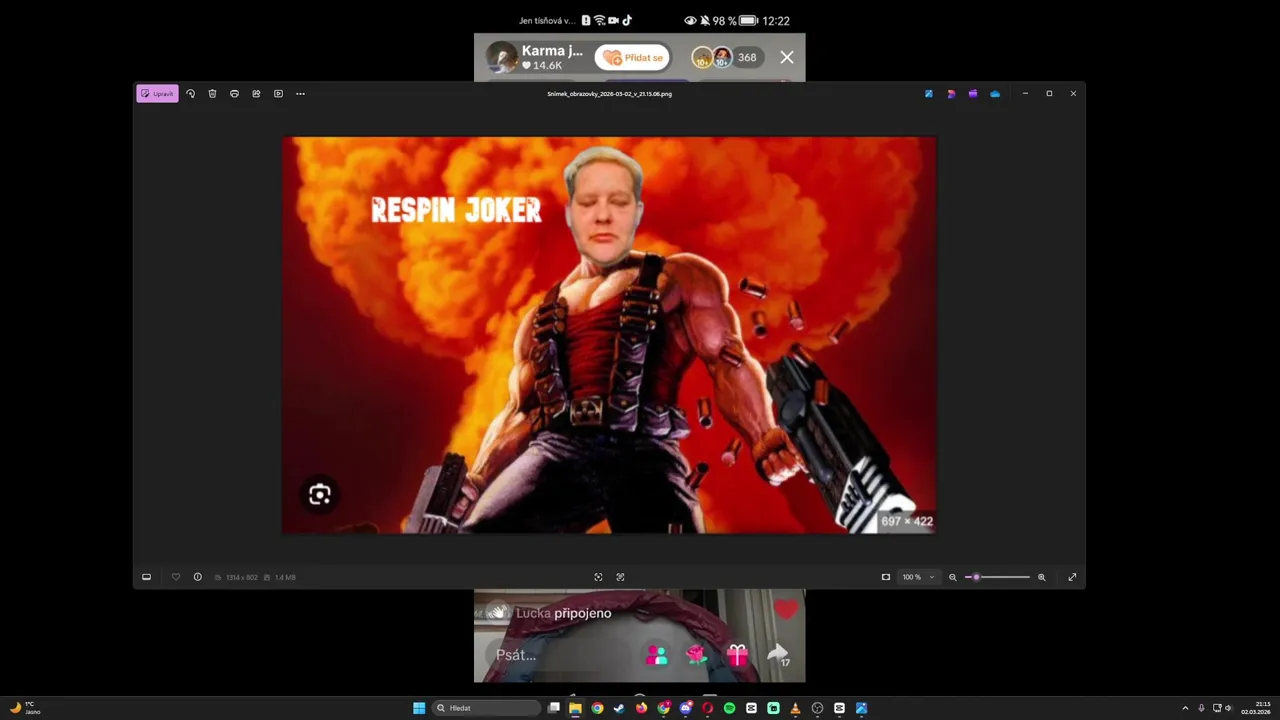Image resolution: width=1280 pixels, height=720 pixels.
Task: Click the volume icon in the system tray
Action: pyautogui.click(x=1228, y=708)
